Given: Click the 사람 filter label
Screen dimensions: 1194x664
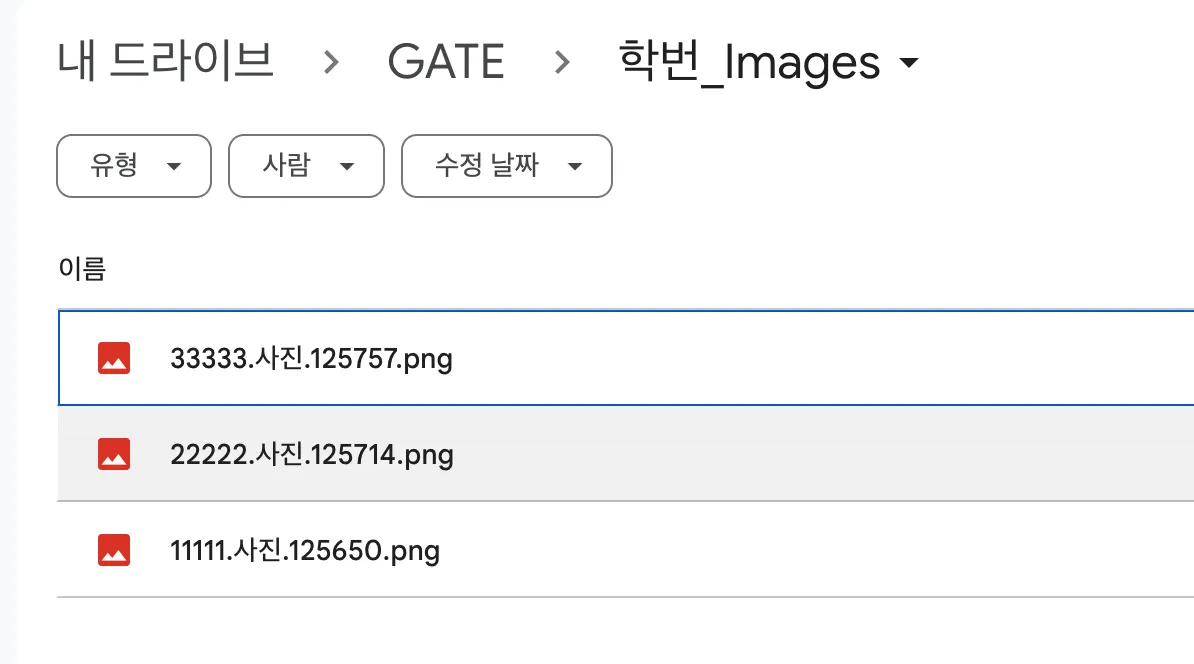Looking at the screenshot, I should pos(286,166).
